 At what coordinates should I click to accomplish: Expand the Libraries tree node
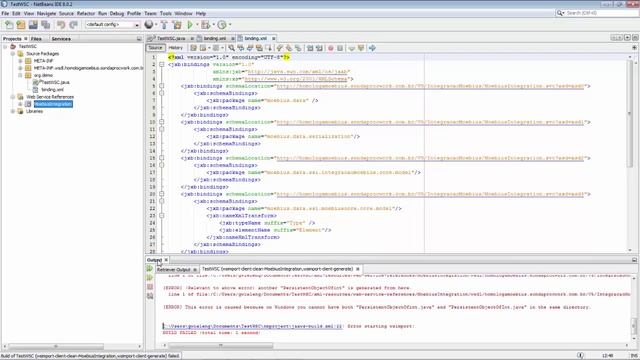click(13, 111)
